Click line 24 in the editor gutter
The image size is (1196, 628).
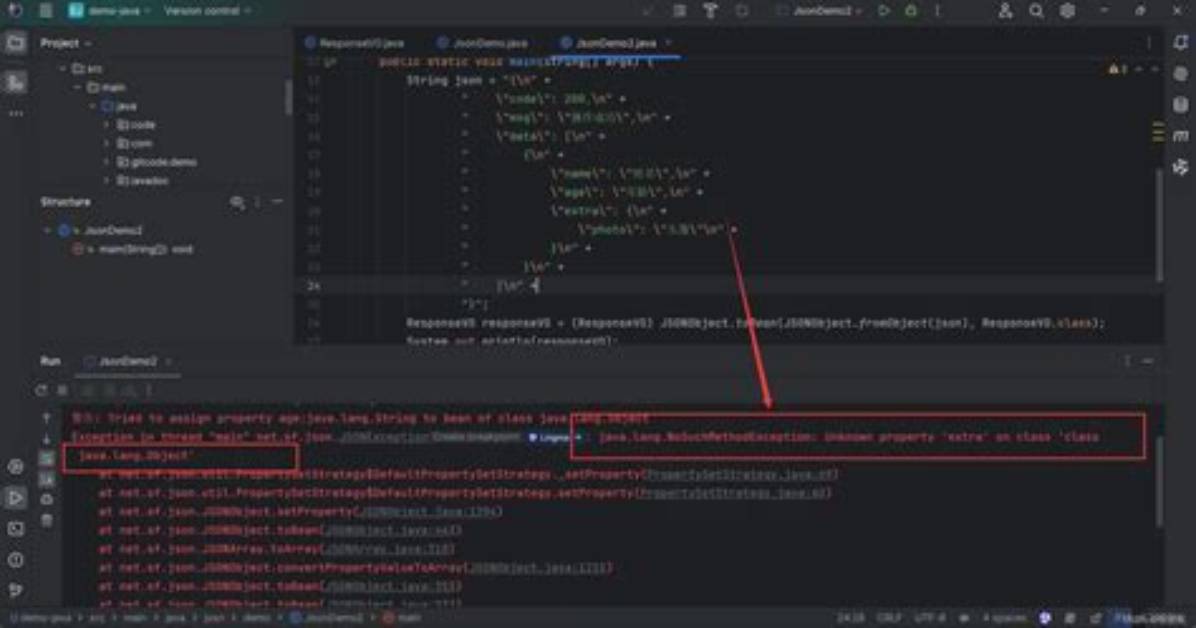point(313,286)
